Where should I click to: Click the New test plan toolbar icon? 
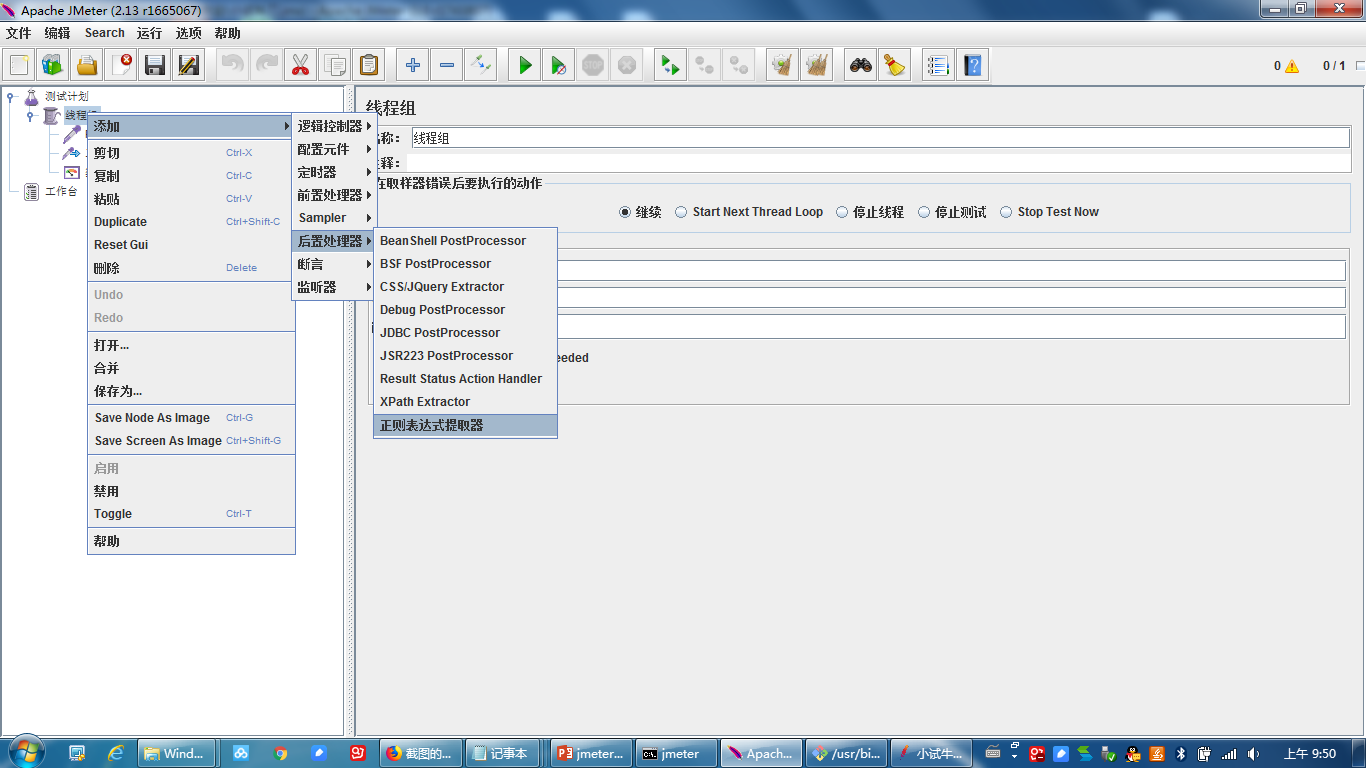point(19,65)
